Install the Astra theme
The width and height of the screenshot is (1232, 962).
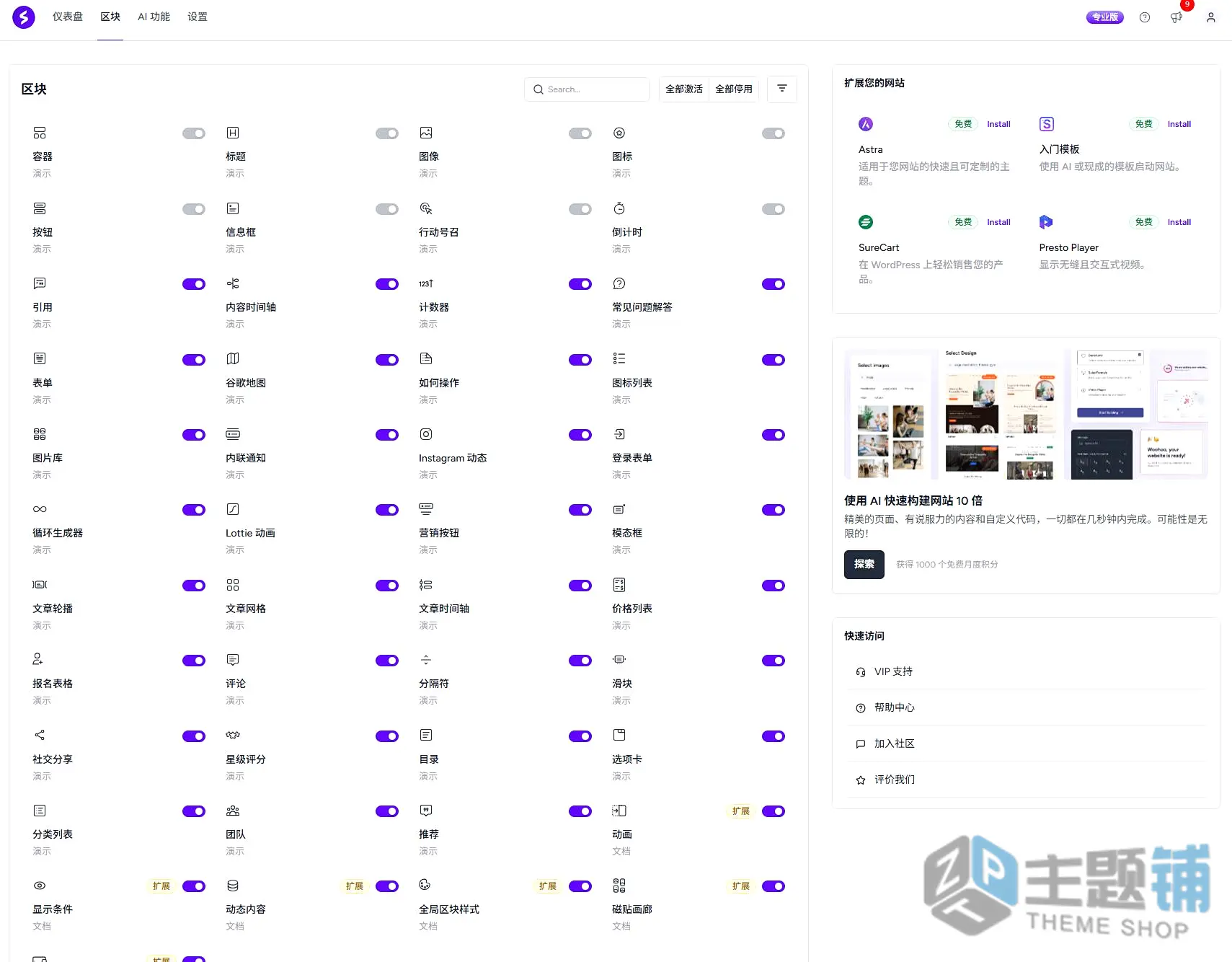pyautogui.click(x=998, y=124)
